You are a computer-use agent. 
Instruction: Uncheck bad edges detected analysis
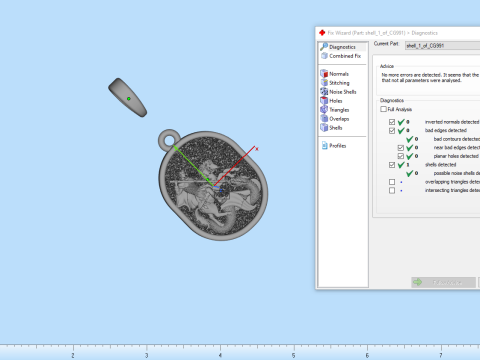pyautogui.click(x=392, y=131)
